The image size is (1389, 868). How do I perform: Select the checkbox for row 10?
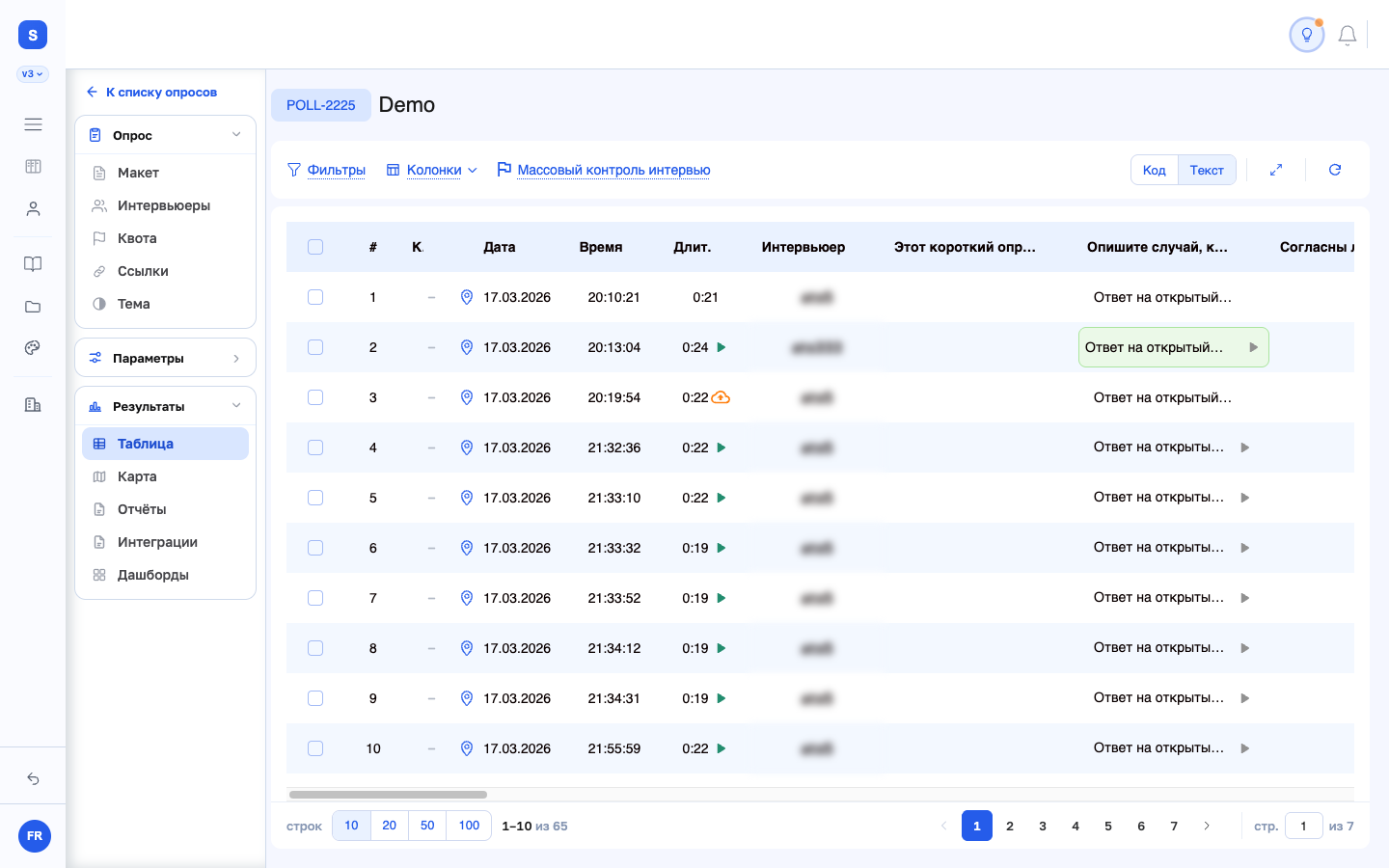[315, 748]
